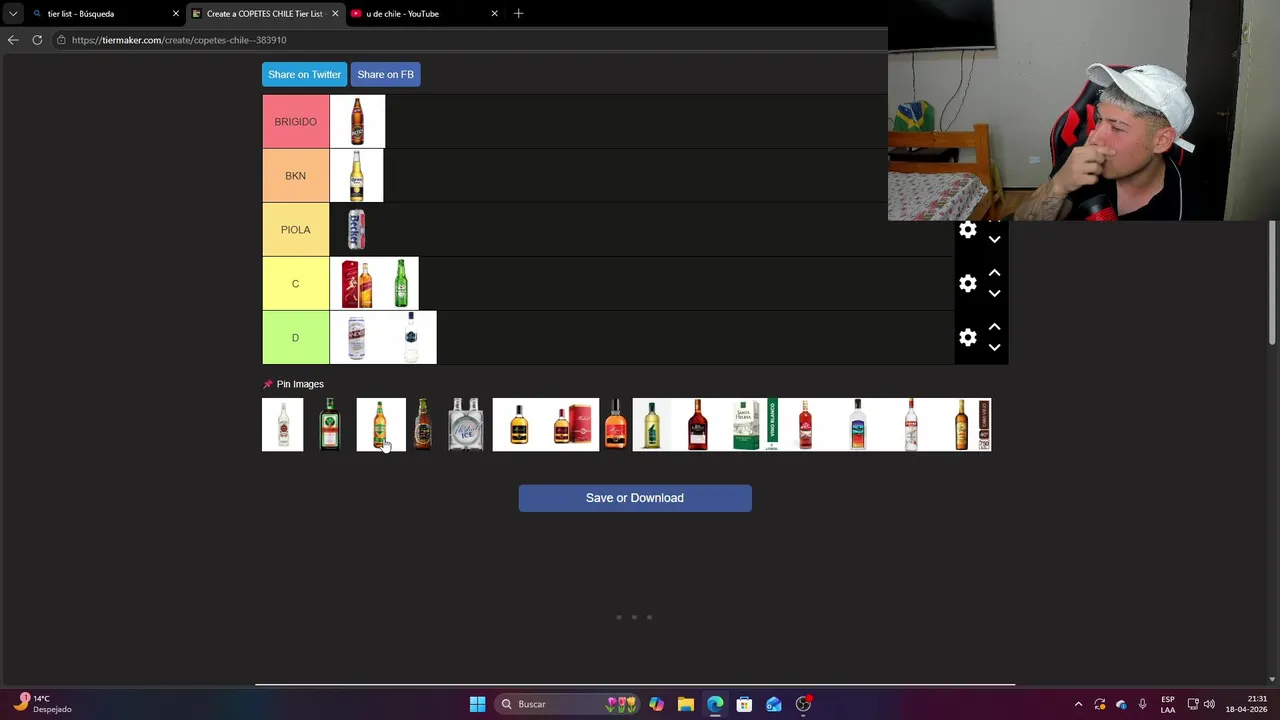
Task: Go back with browser back arrow
Action: pos(12,40)
